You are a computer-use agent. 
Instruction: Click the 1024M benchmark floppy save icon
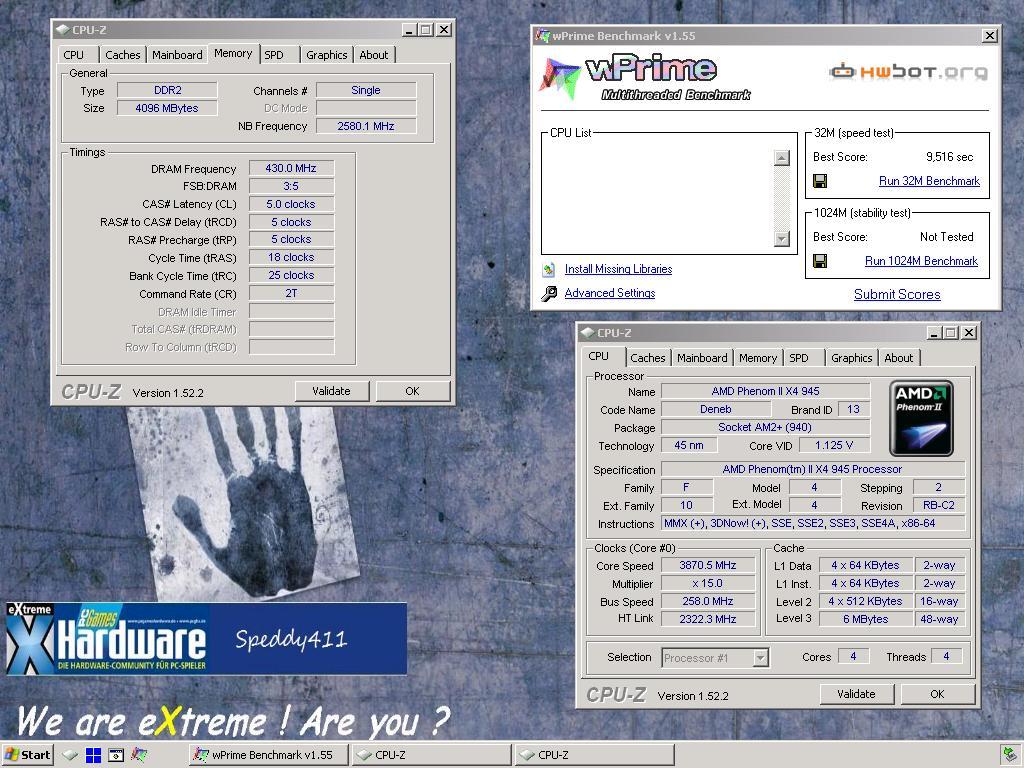coord(820,261)
